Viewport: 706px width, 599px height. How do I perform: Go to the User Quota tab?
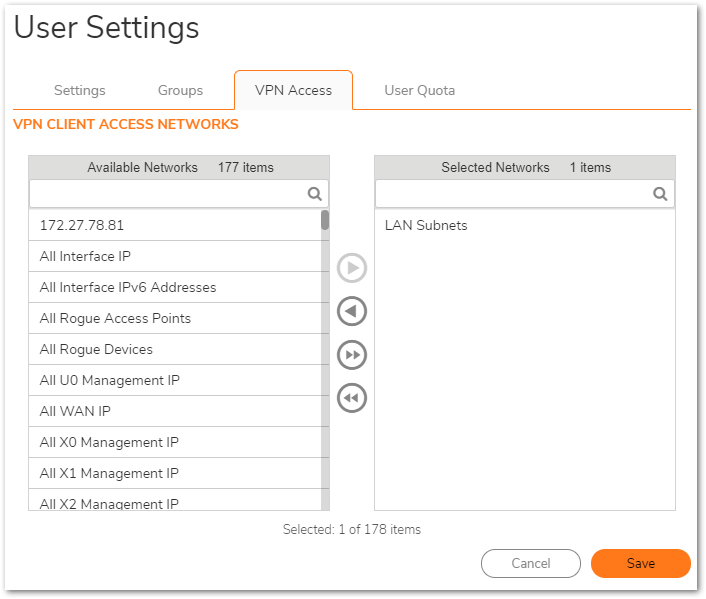click(x=419, y=90)
